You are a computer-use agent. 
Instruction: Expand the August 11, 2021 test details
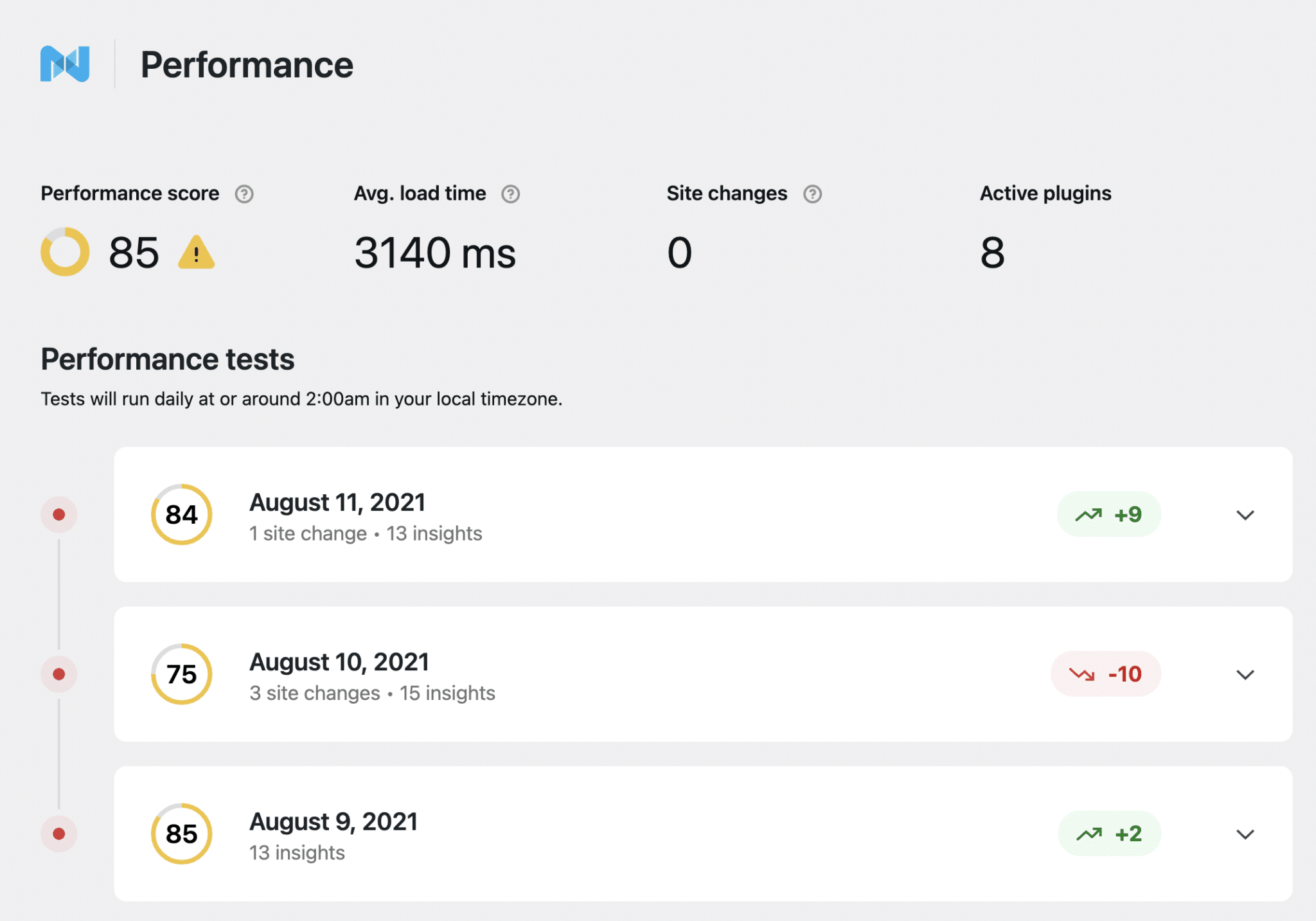[x=1245, y=515]
